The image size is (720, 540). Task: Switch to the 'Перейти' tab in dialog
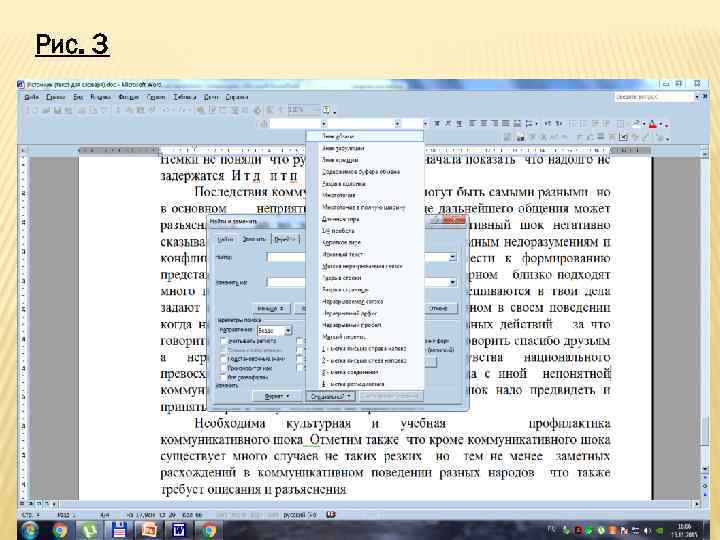point(285,239)
